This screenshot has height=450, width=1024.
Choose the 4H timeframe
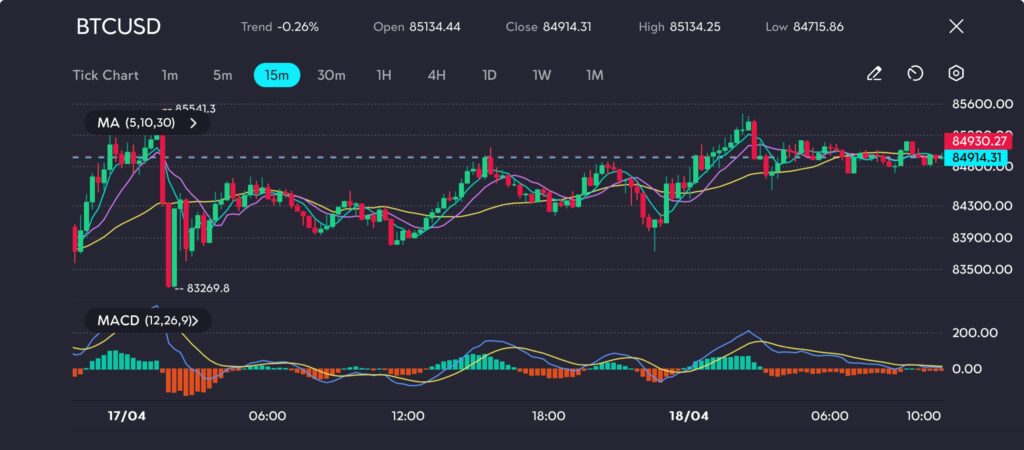(x=436, y=75)
